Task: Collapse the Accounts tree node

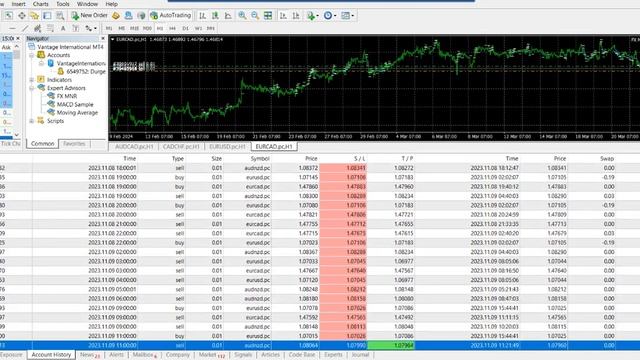Action: click(x=32, y=55)
